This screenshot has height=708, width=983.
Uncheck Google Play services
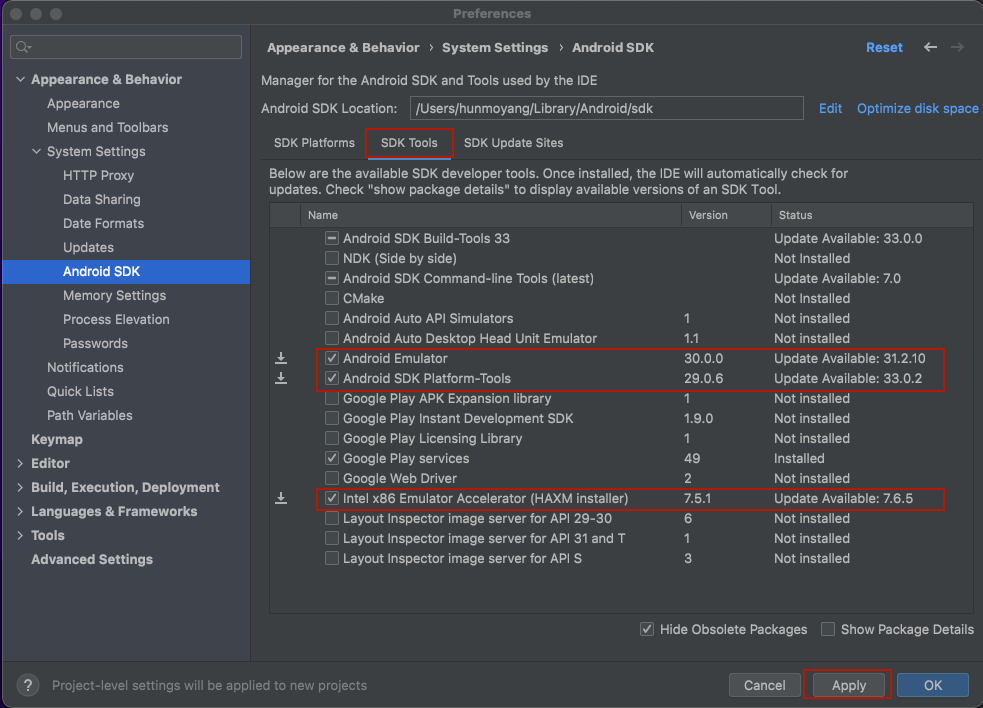332,458
